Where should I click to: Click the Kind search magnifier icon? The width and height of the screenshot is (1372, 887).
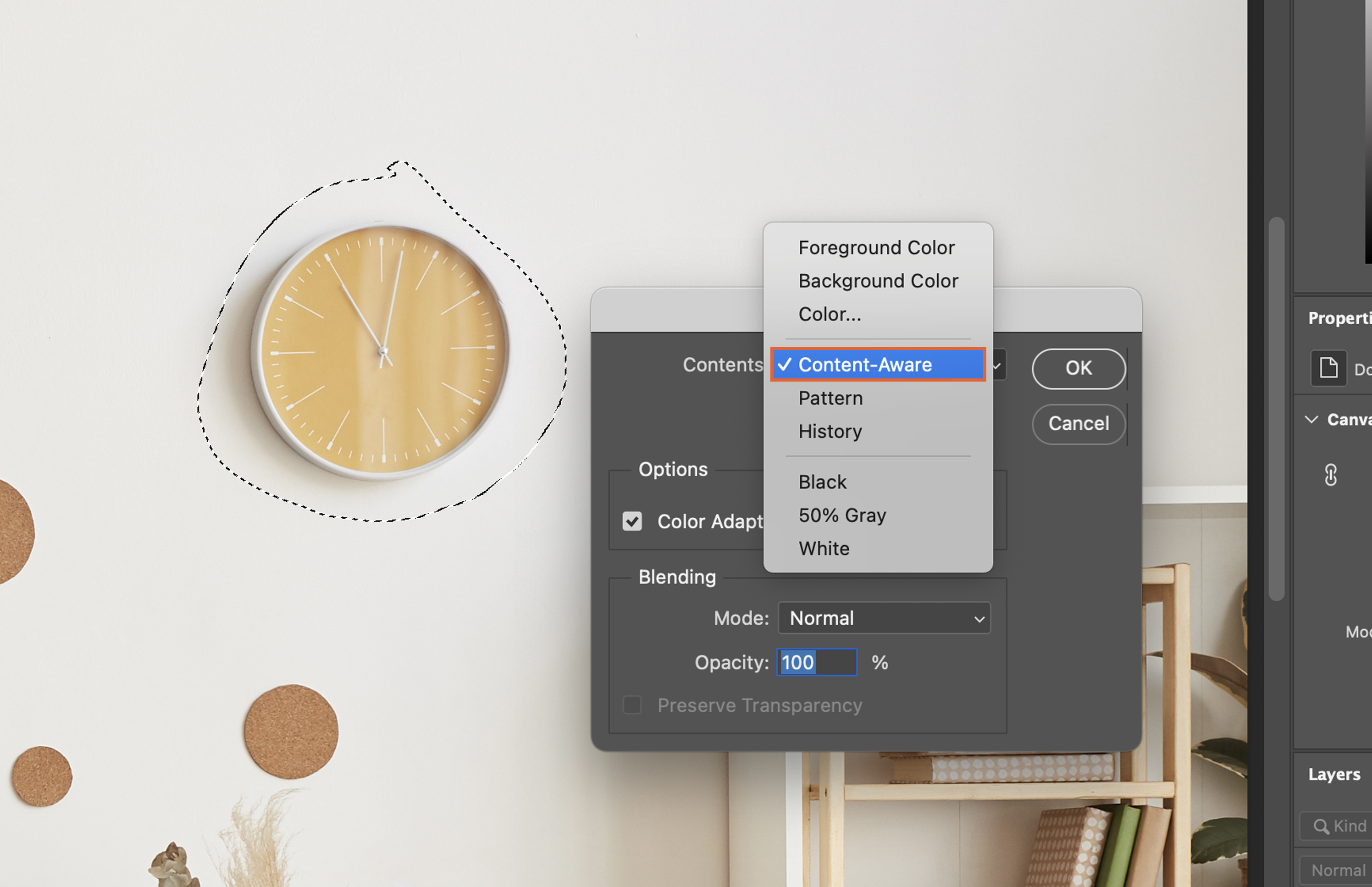1321,826
